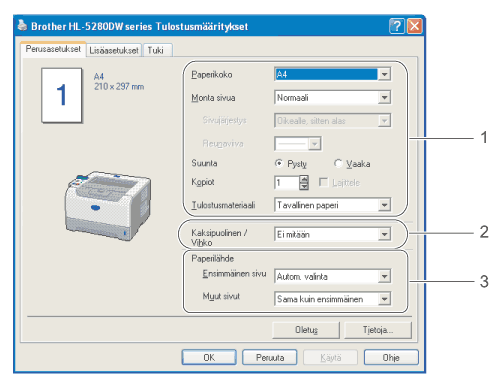Click the page preview thumbnail showing 1
The width and height of the screenshot is (495, 387).
[x=62, y=95]
